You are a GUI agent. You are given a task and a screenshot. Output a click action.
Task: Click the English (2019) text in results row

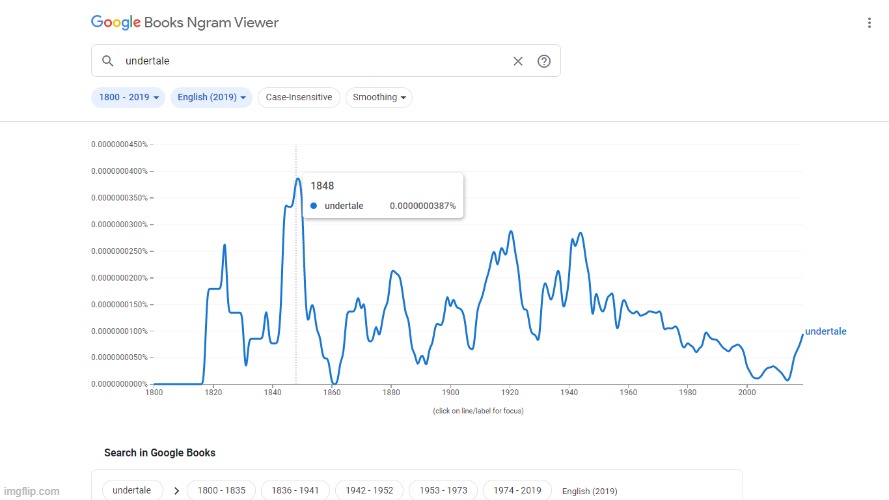click(590, 491)
